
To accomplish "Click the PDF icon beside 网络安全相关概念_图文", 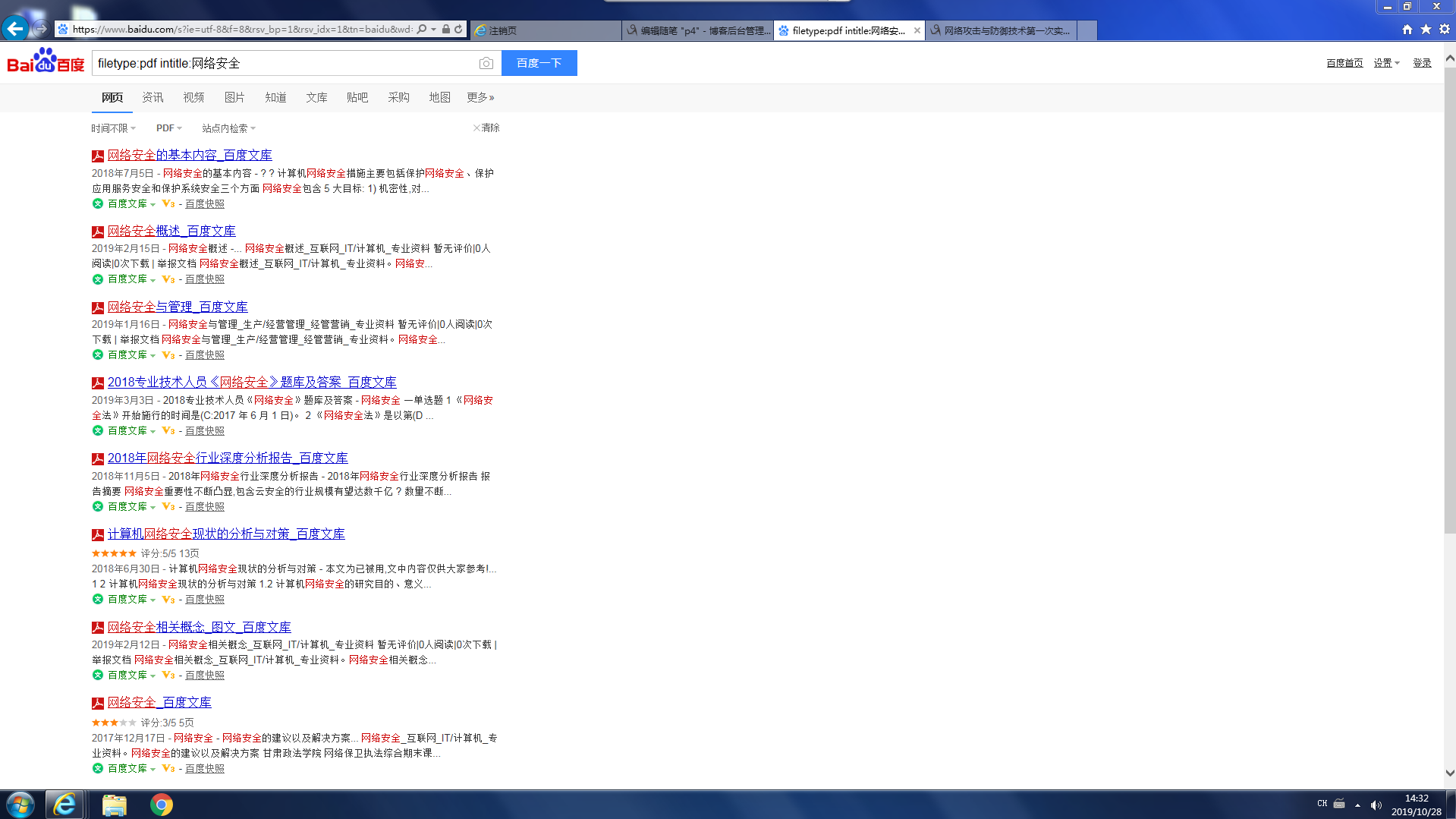I will pos(98,628).
